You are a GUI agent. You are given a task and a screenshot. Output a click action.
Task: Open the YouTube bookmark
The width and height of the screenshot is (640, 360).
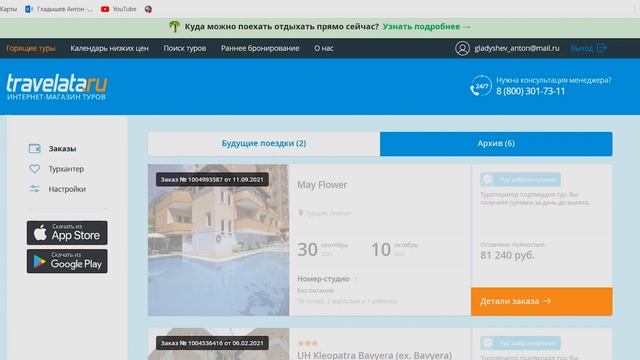(118, 9)
